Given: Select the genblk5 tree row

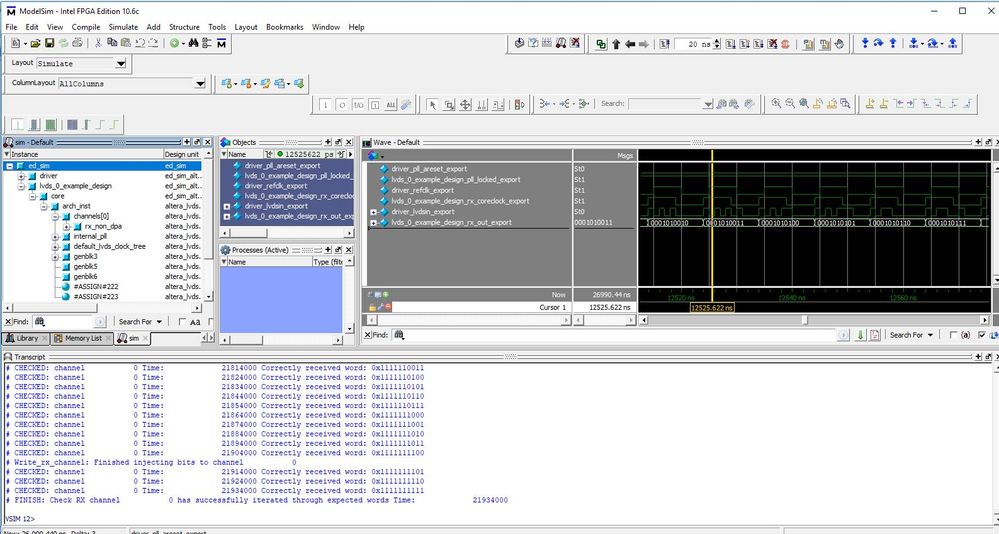Looking at the screenshot, I should click(x=85, y=266).
